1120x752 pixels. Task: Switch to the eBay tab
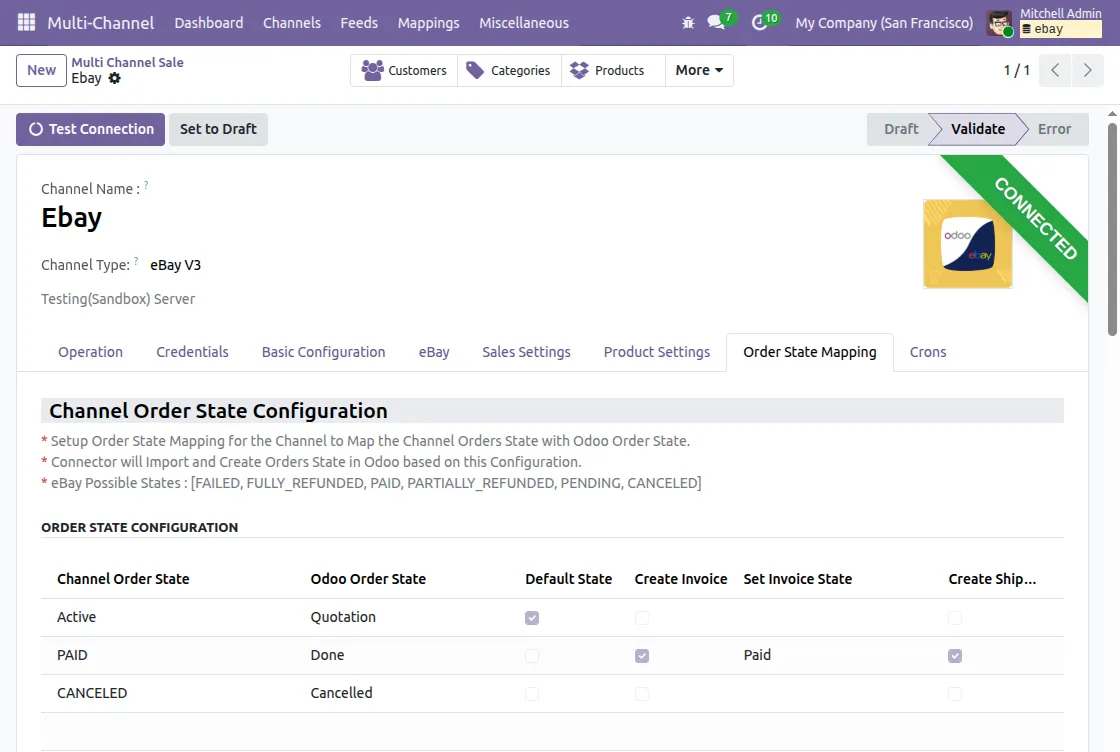point(434,352)
